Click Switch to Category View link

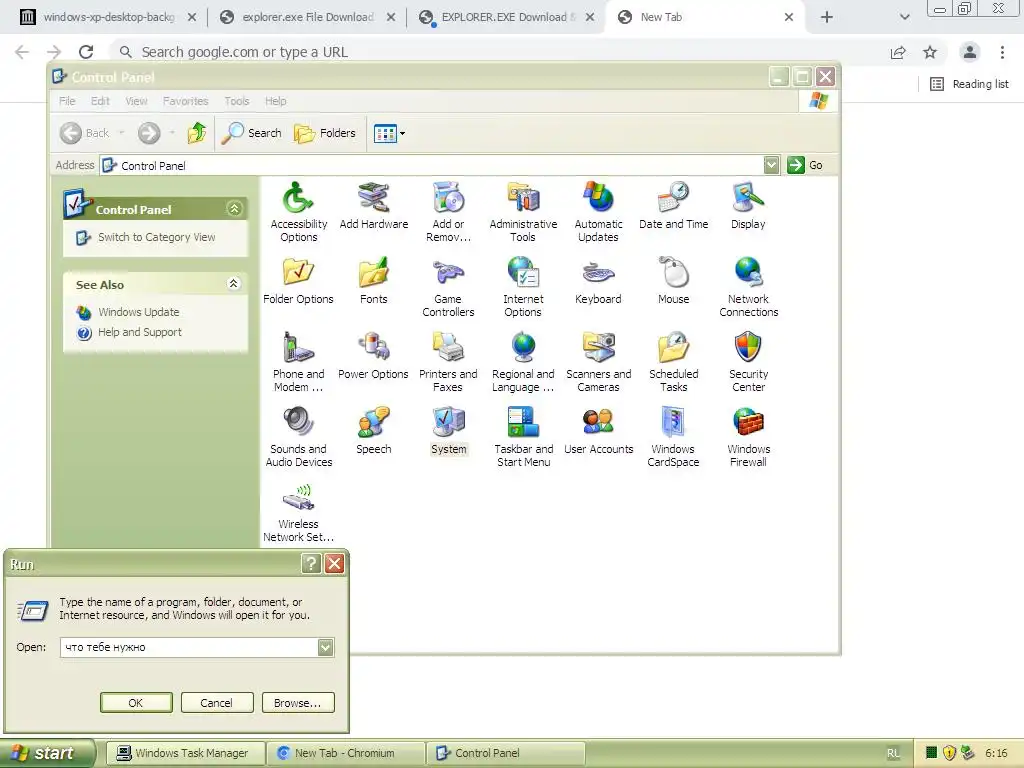pos(157,237)
